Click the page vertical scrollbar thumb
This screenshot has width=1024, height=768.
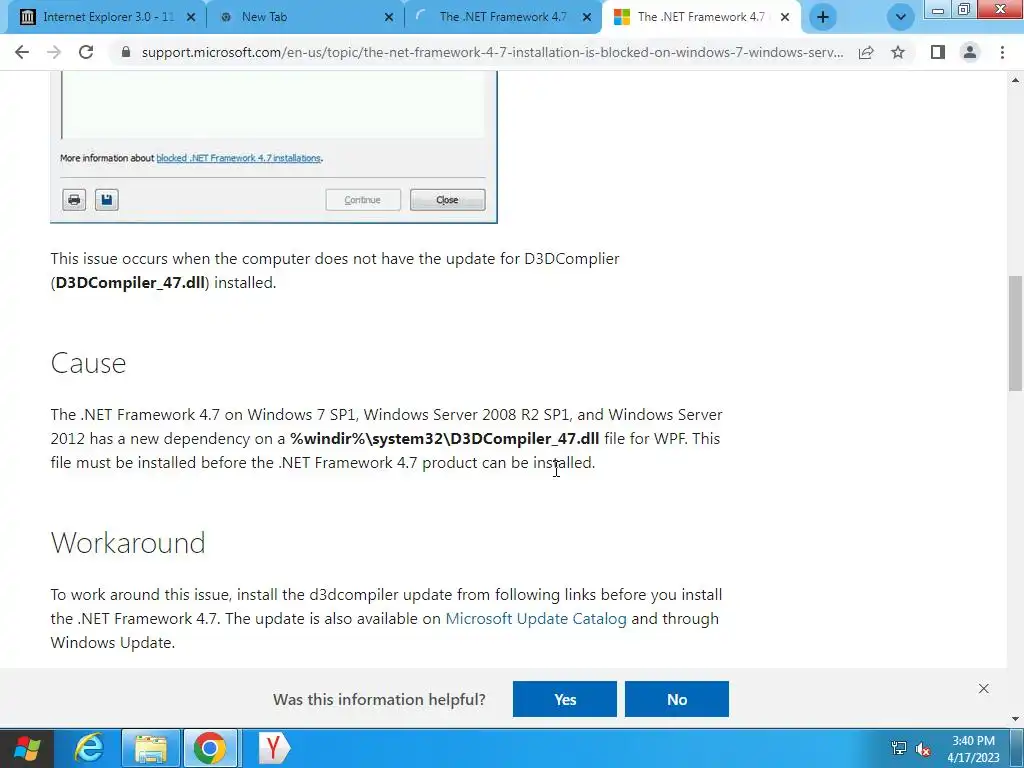(x=1016, y=334)
